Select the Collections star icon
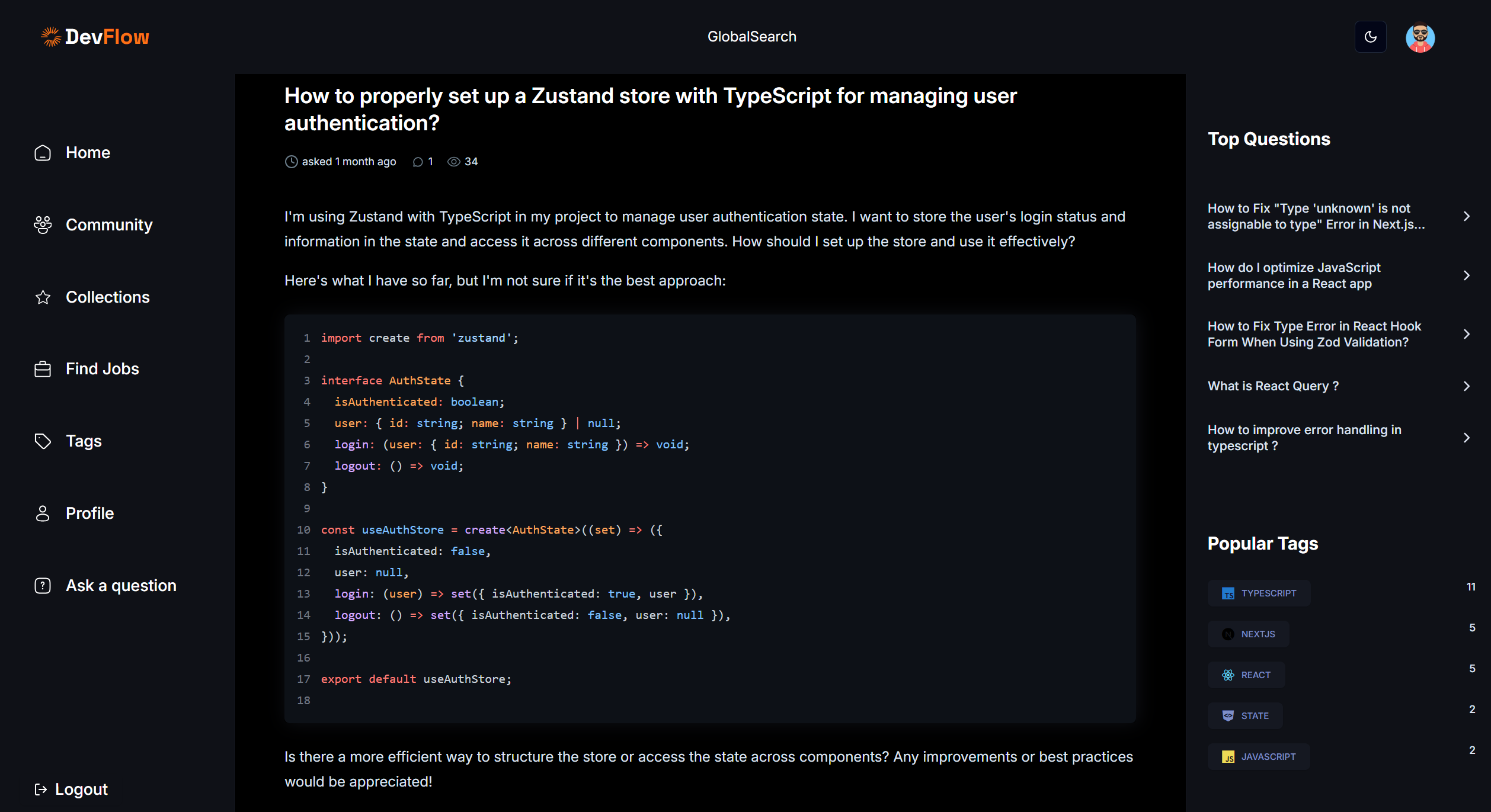This screenshot has width=1491, height=812. [x=43, y=297]
